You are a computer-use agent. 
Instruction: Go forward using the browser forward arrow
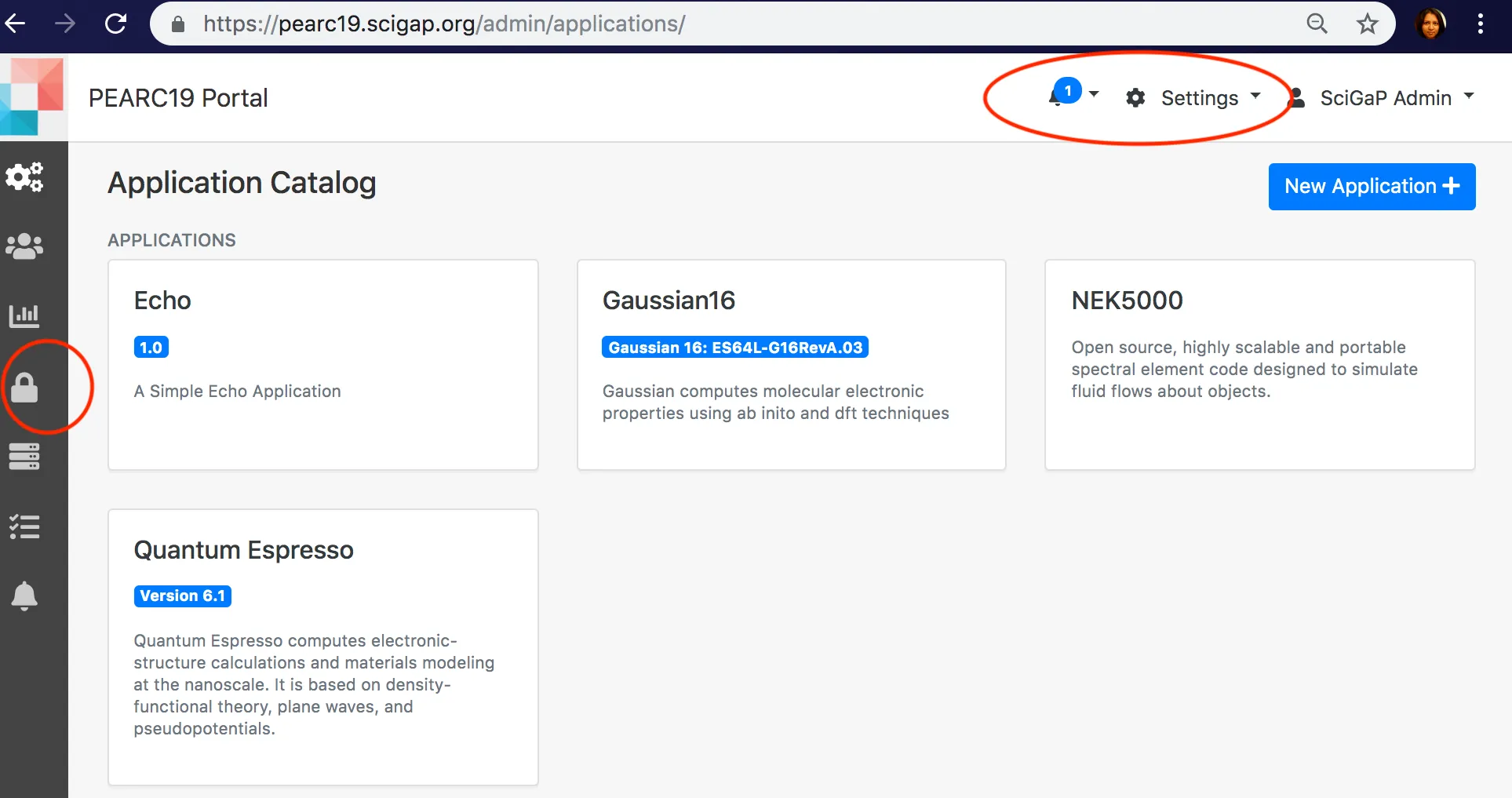coord(65,24)
